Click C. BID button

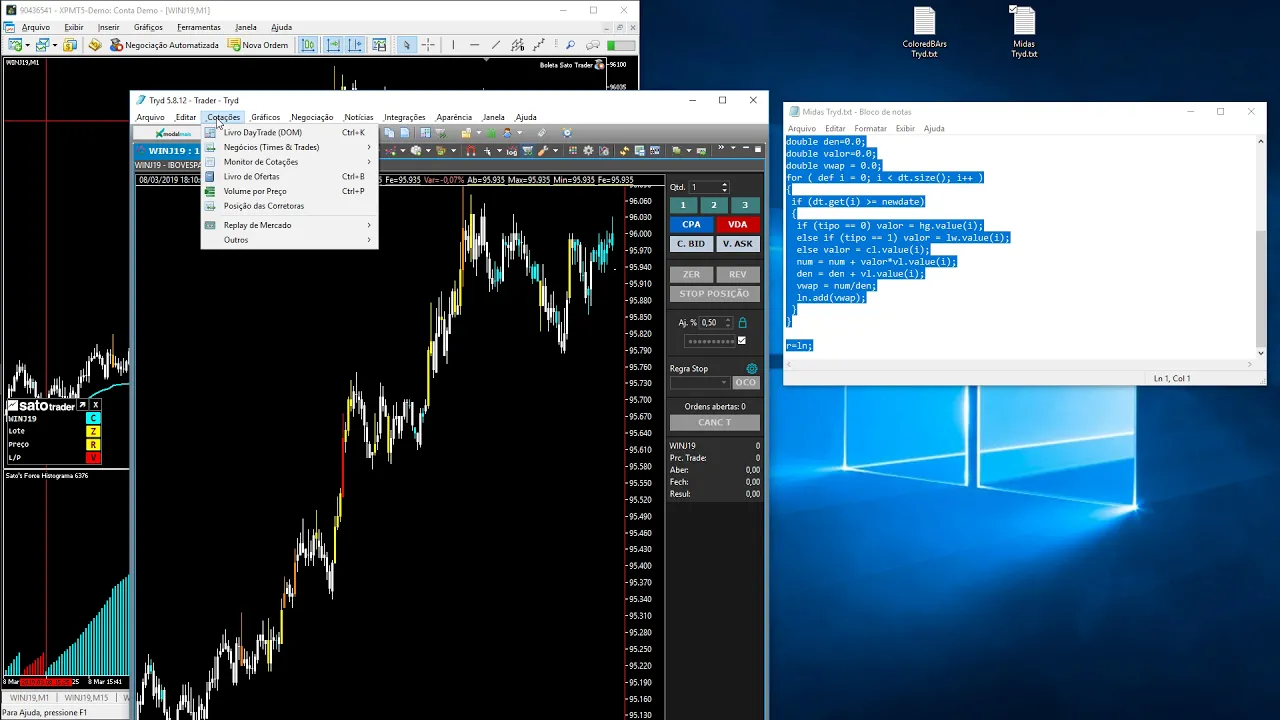coord(691,244)
